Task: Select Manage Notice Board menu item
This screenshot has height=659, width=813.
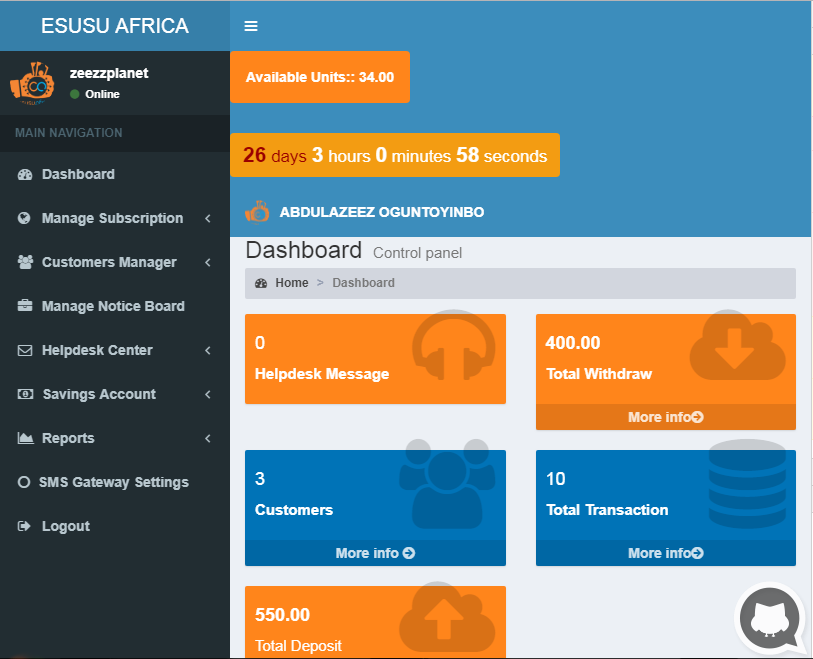Action: coord(115,306)
